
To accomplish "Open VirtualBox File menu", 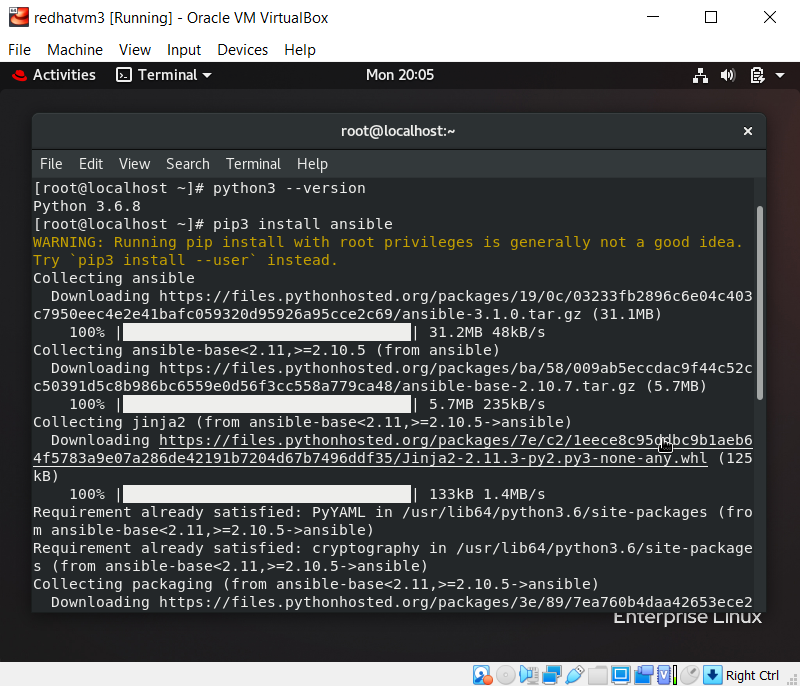I will (19, 49).
